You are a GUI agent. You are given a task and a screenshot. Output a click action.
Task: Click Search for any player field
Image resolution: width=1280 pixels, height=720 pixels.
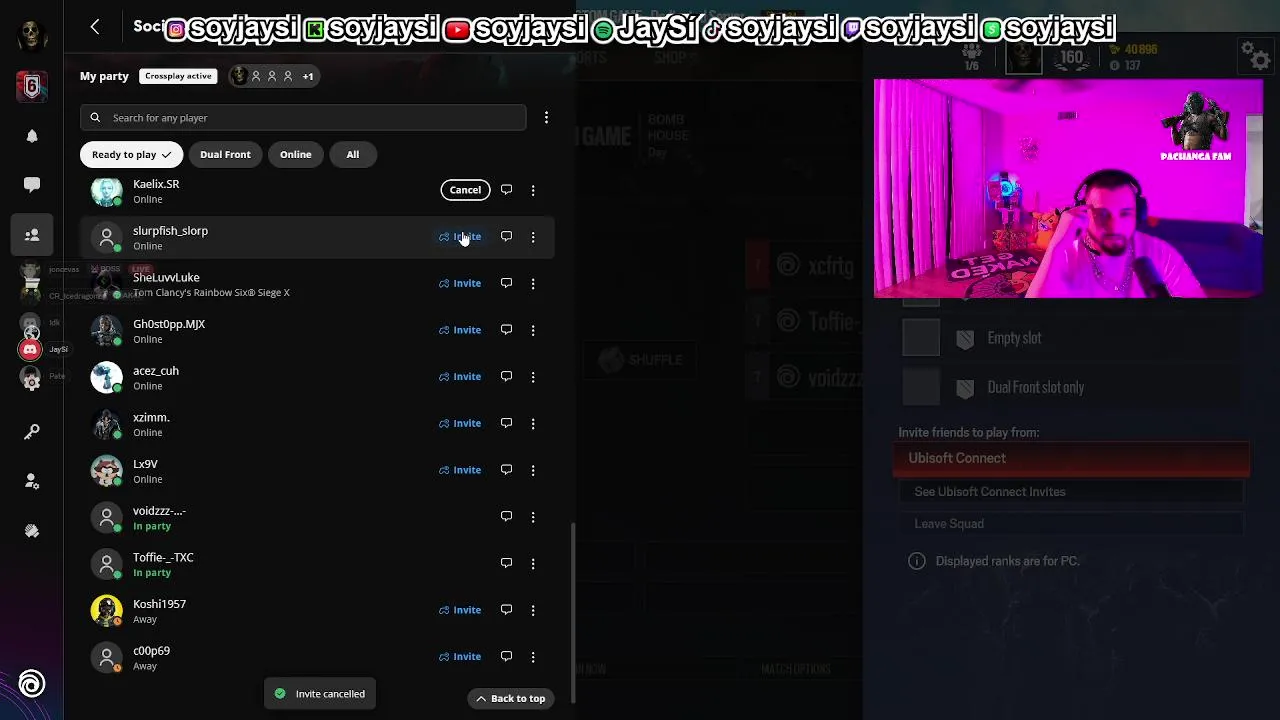(303, 118)
